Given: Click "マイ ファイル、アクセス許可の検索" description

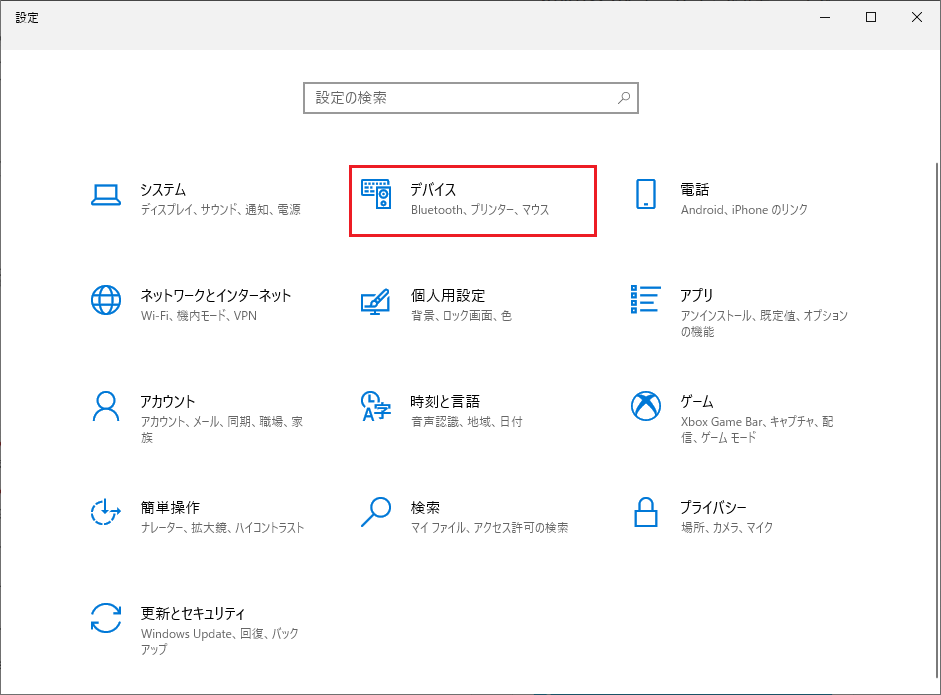Looking at the screenshot, I should pos(489,528).
